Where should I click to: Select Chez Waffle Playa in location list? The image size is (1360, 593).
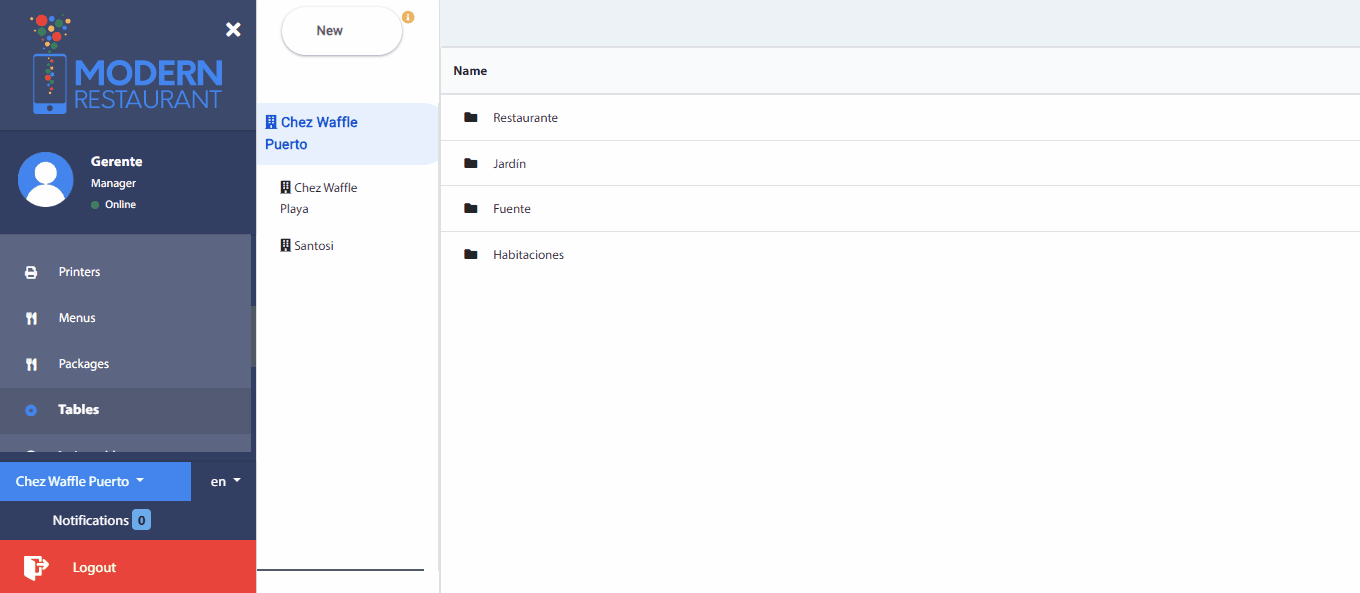point(320,198)
